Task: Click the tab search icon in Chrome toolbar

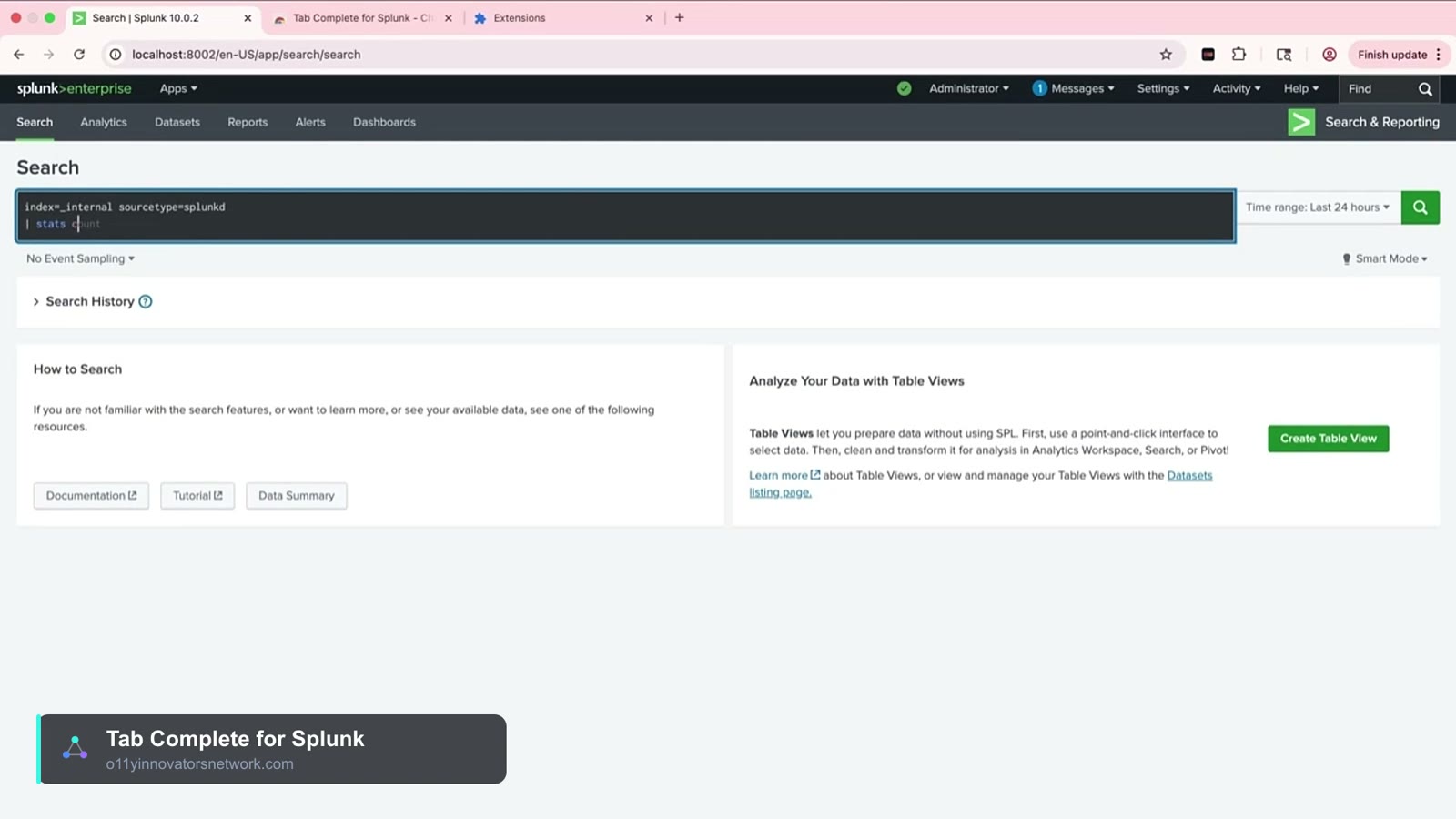Action: point(1284,55)
